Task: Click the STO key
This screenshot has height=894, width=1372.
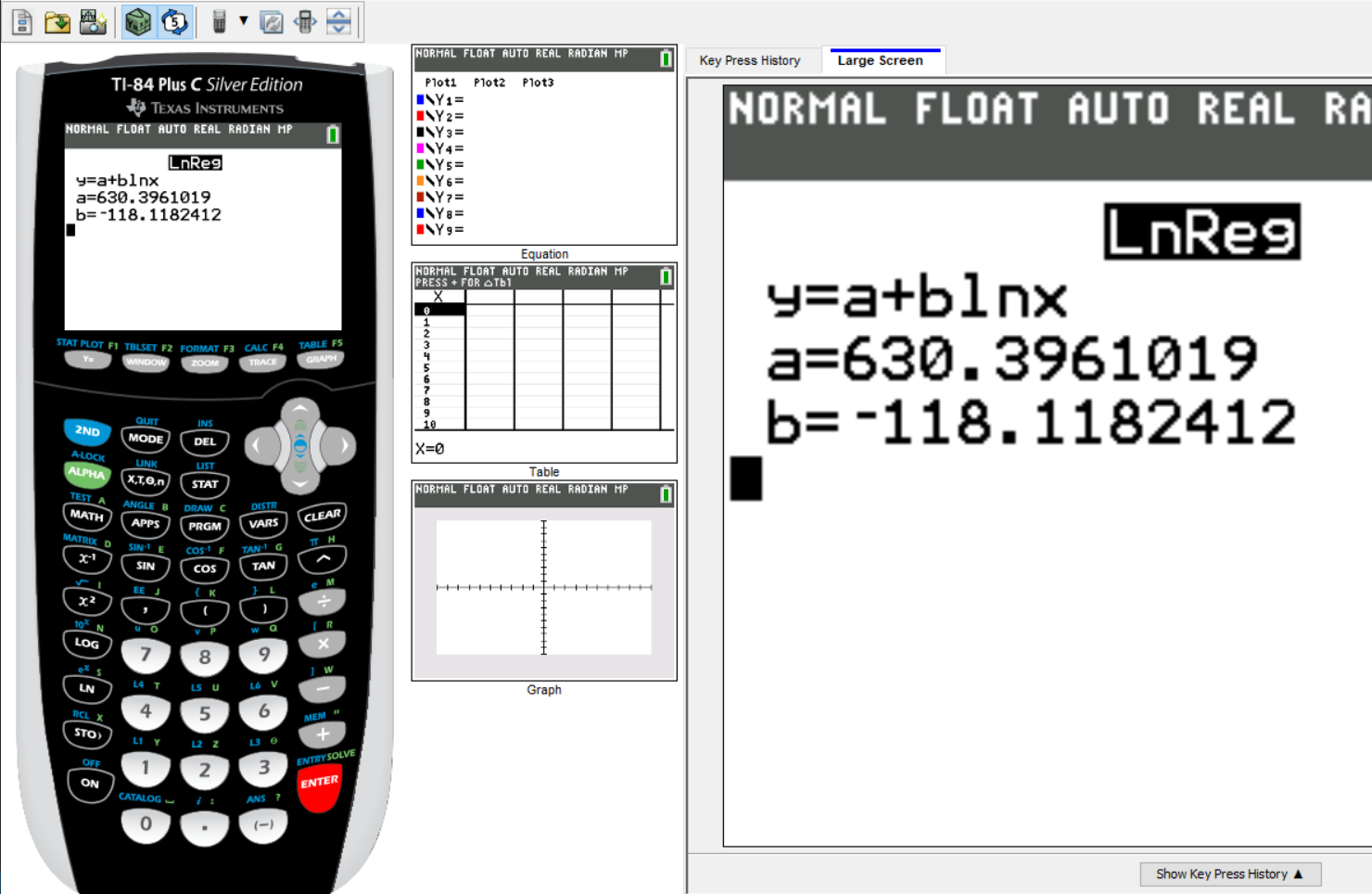Action: [x=87, y=734]
